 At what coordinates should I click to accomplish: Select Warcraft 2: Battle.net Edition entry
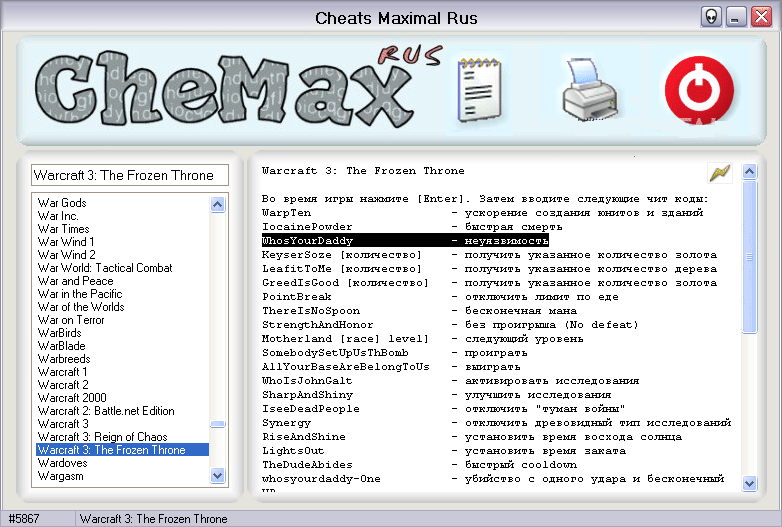[106, 411]
